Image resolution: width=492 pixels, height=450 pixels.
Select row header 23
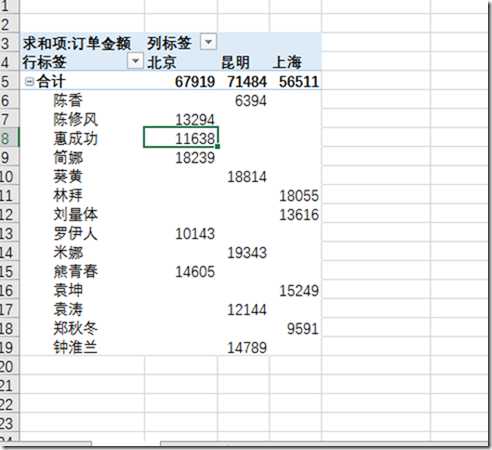pos(9,423)
